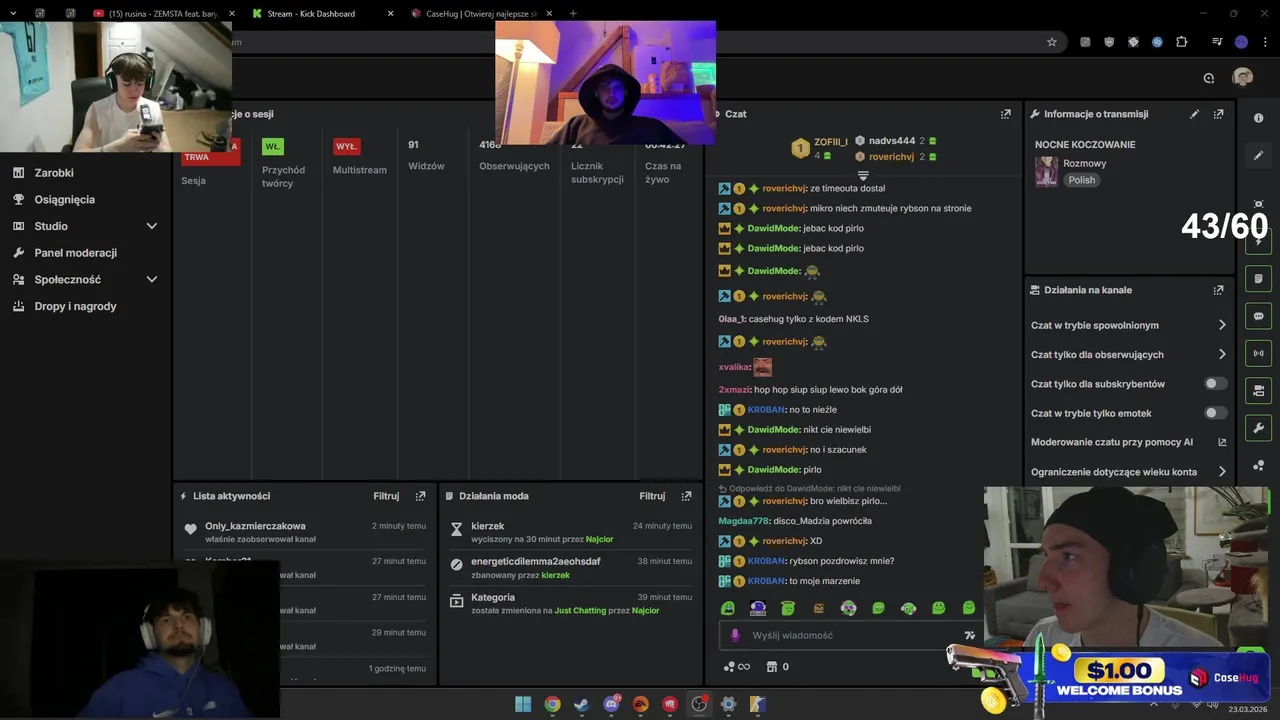
Task: Open the chat shop icon showing 0
Action: pos(778,667)
